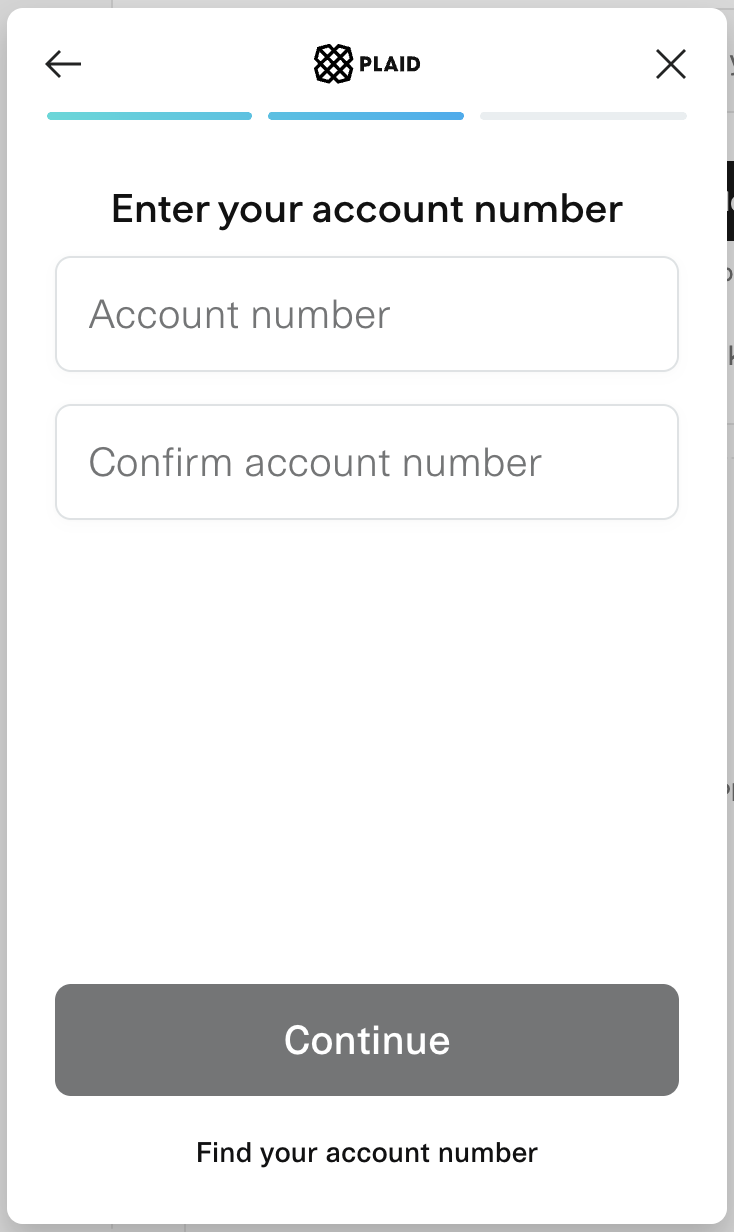
Task: Focus the Account number input field
Action: (367, 314)
